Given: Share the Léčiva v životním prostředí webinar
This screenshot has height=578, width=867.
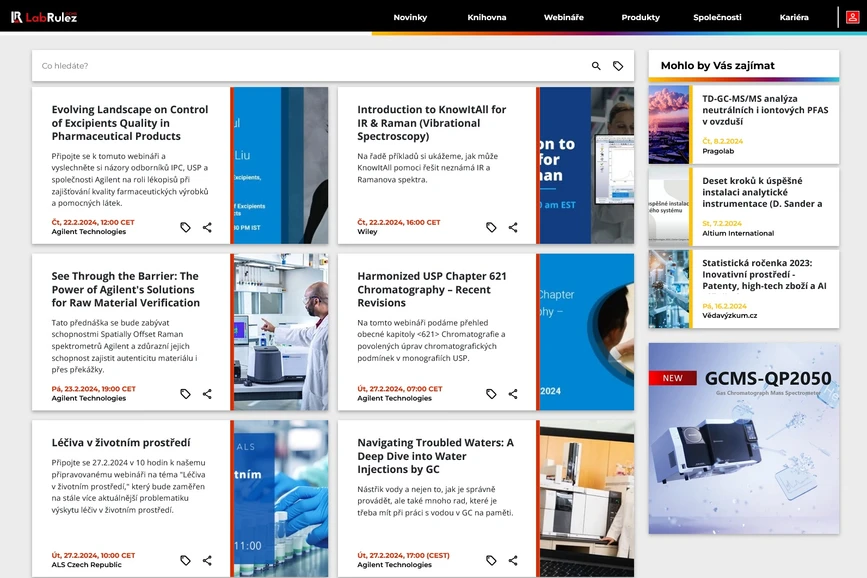Looking at the screenshot, I should 207,561.
